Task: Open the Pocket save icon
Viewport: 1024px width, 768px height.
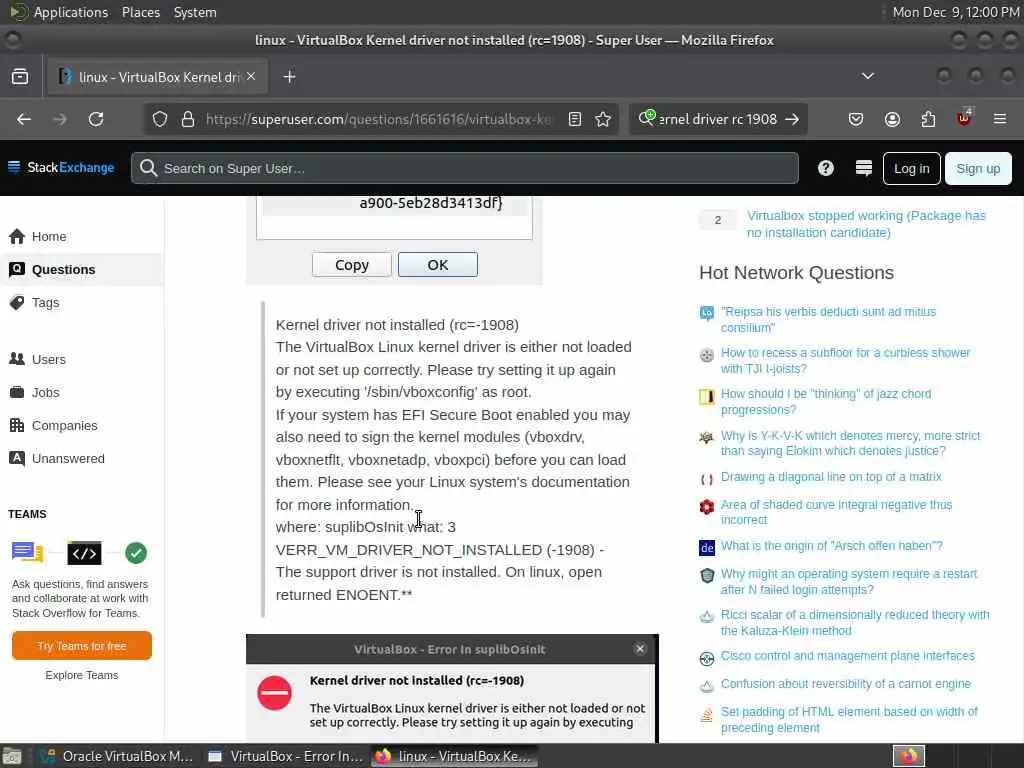Action: coord(856,119)
